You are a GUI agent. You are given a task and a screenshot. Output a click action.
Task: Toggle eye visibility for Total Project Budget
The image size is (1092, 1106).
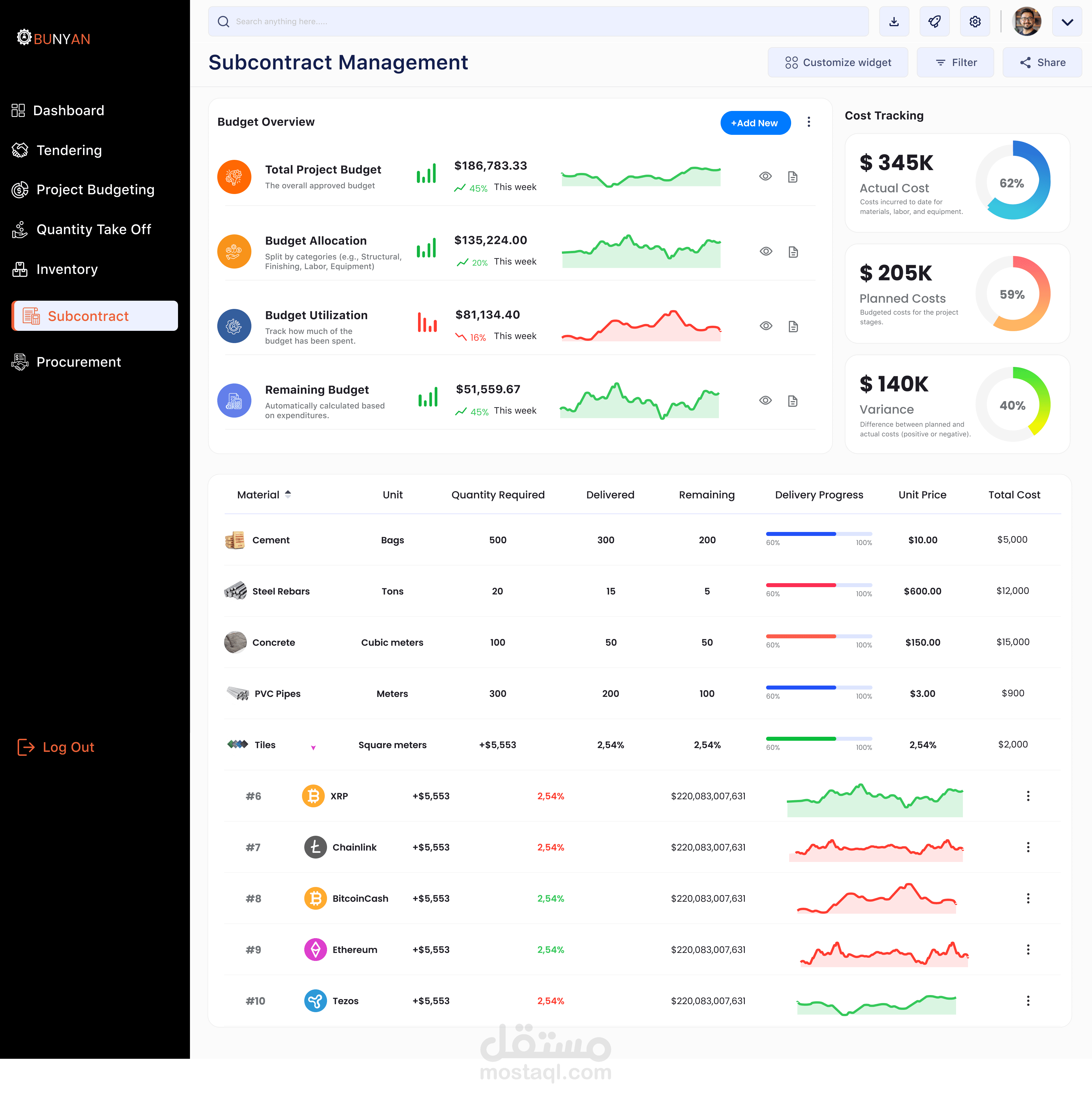pyautogui.click(x=765, y=176)
